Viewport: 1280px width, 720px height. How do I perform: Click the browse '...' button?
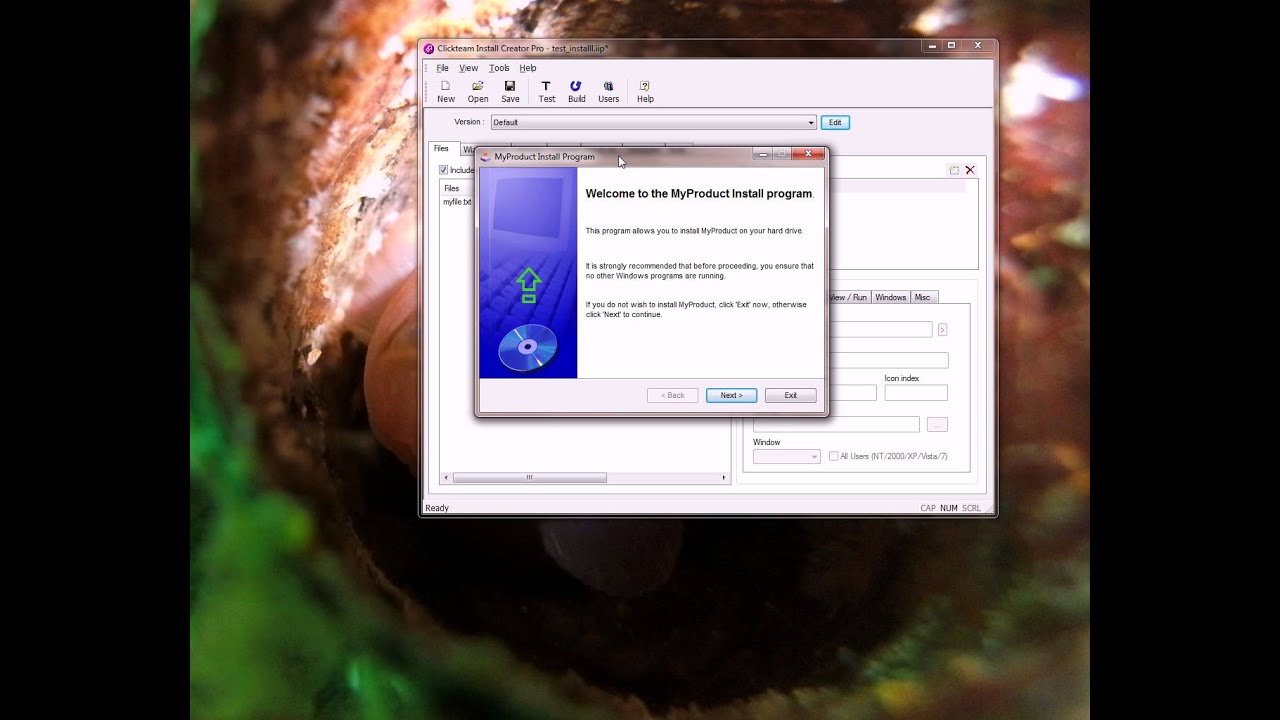coord(937,425)
